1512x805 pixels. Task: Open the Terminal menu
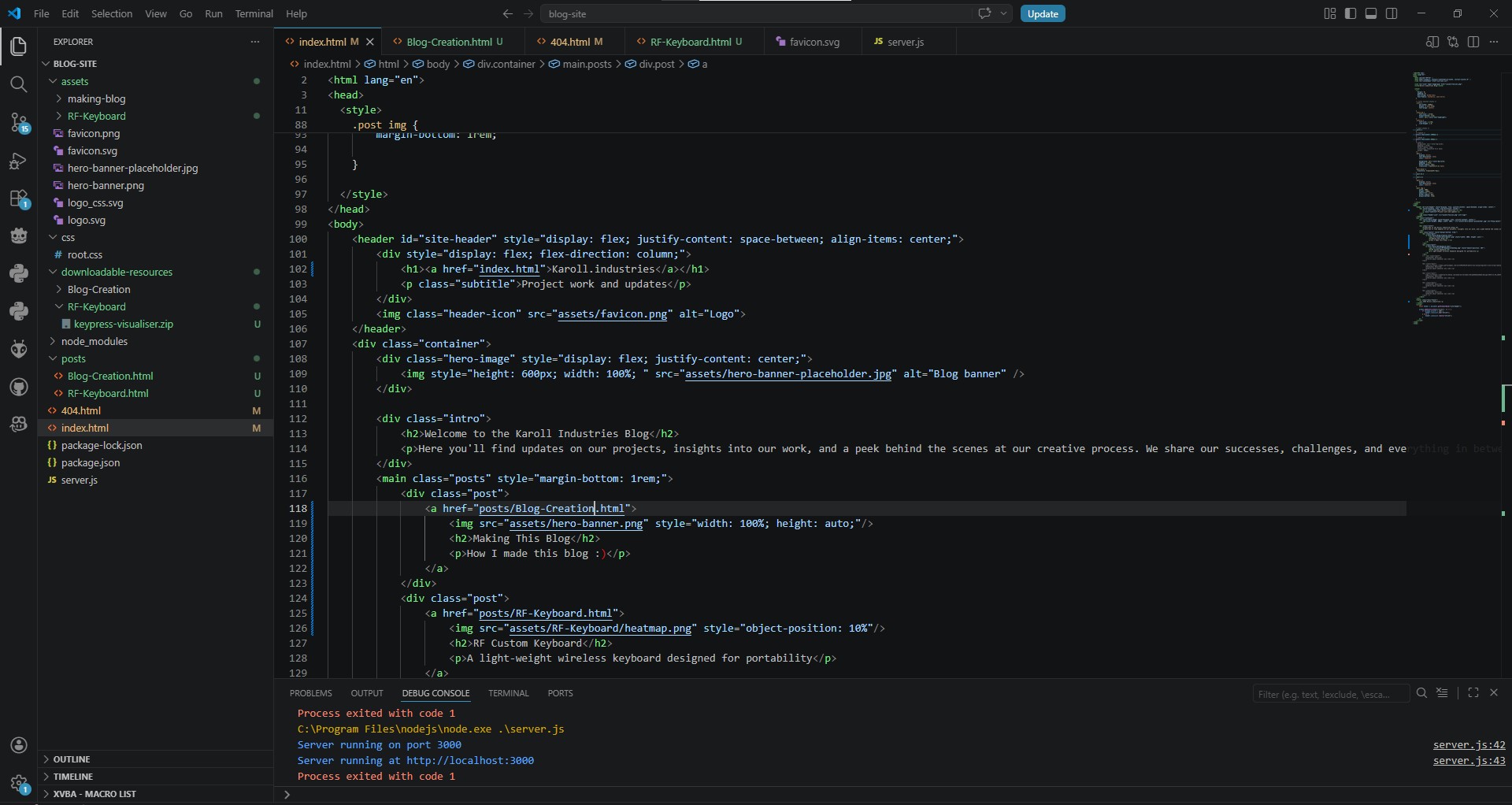click(254, 13)
